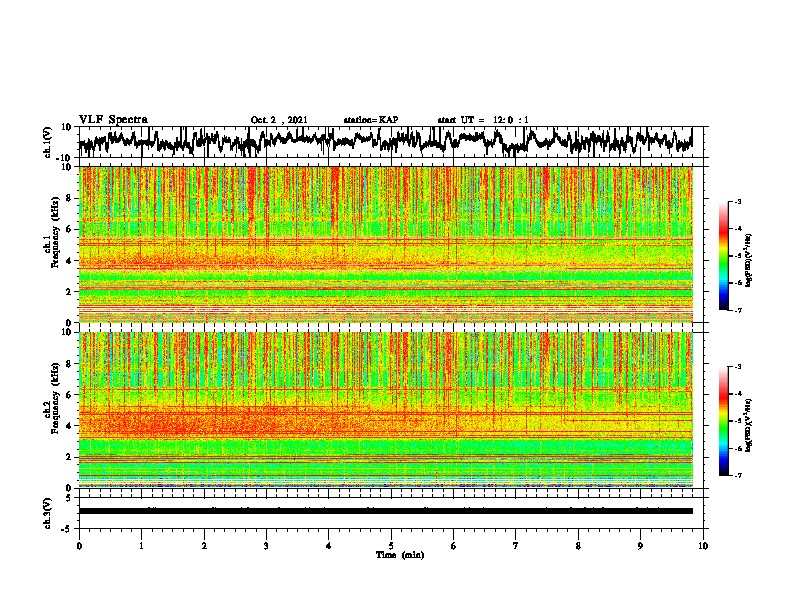The height and width of the screenshot is (612, 792).
Task: Click the '9' tick label on time axis
Action: click(x=640, y=546)
